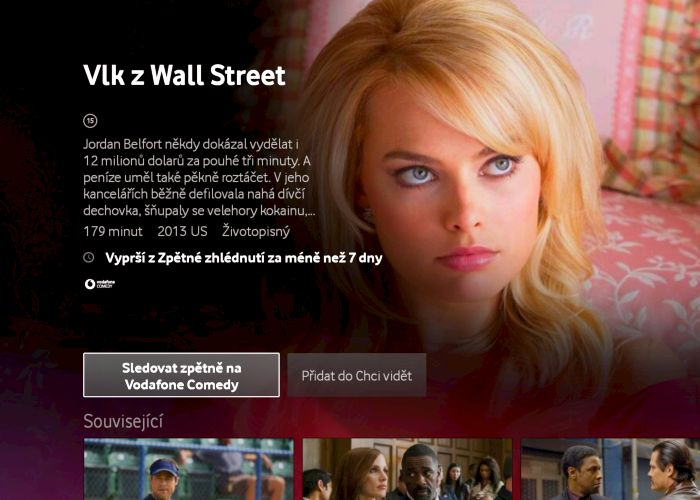This screenshot has width=700, height=500.
Task: Expand synopsis via trailing ellipsis after kokainu
Action: coord(311,212)
